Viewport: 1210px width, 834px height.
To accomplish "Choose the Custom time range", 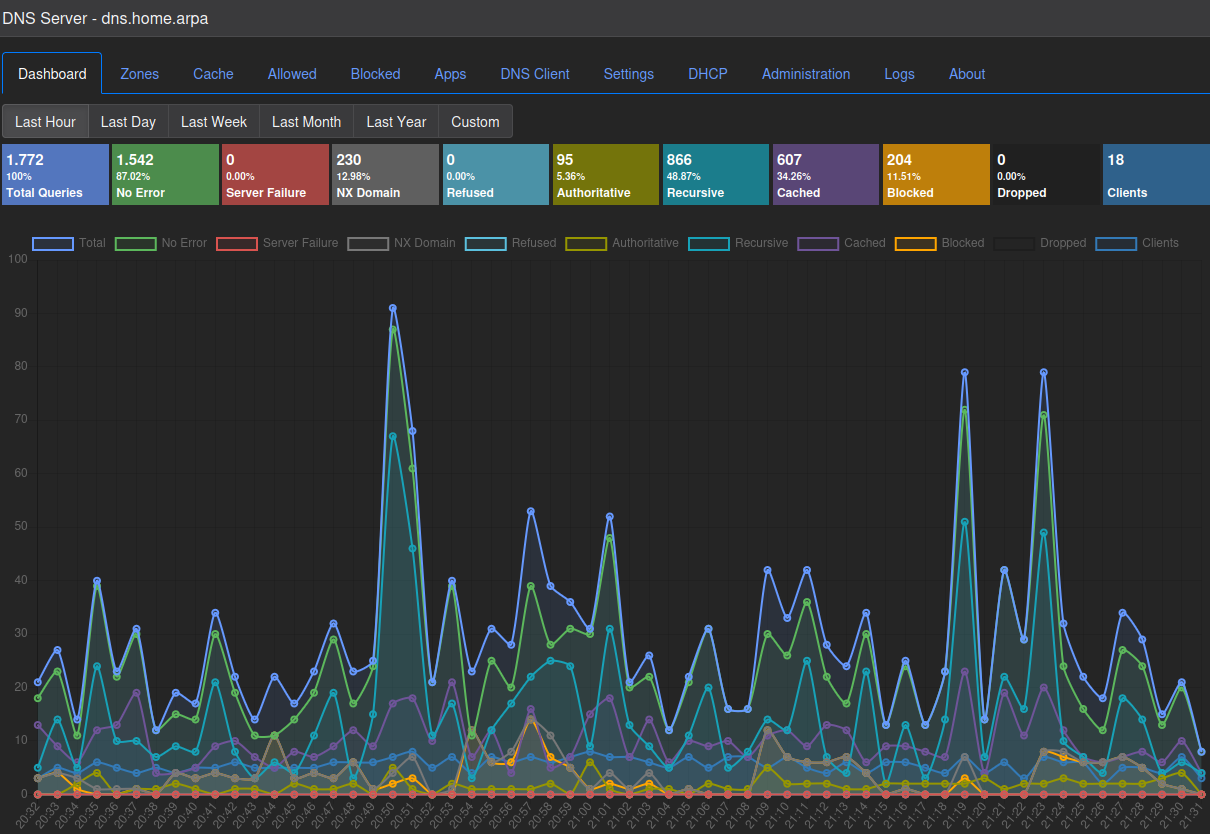I will click(475, 122).
